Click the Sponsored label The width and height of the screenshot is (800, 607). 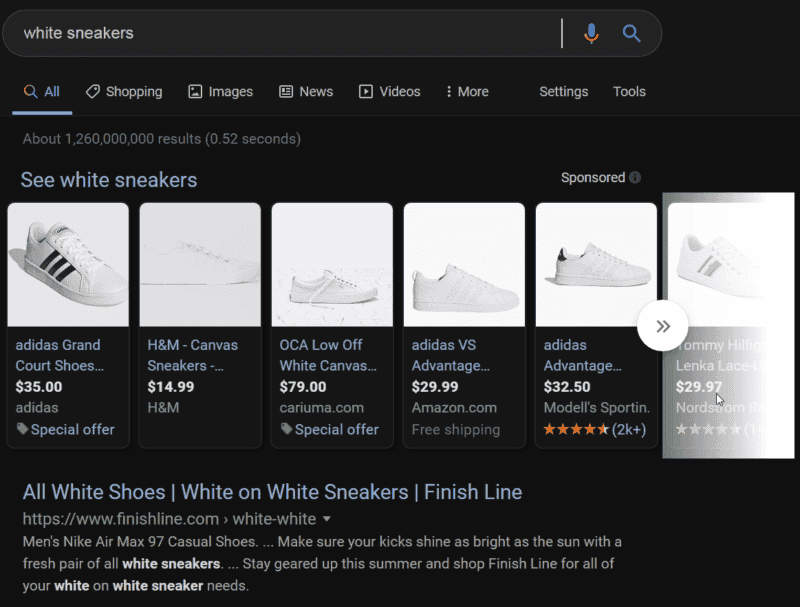[x=593, y=178]
